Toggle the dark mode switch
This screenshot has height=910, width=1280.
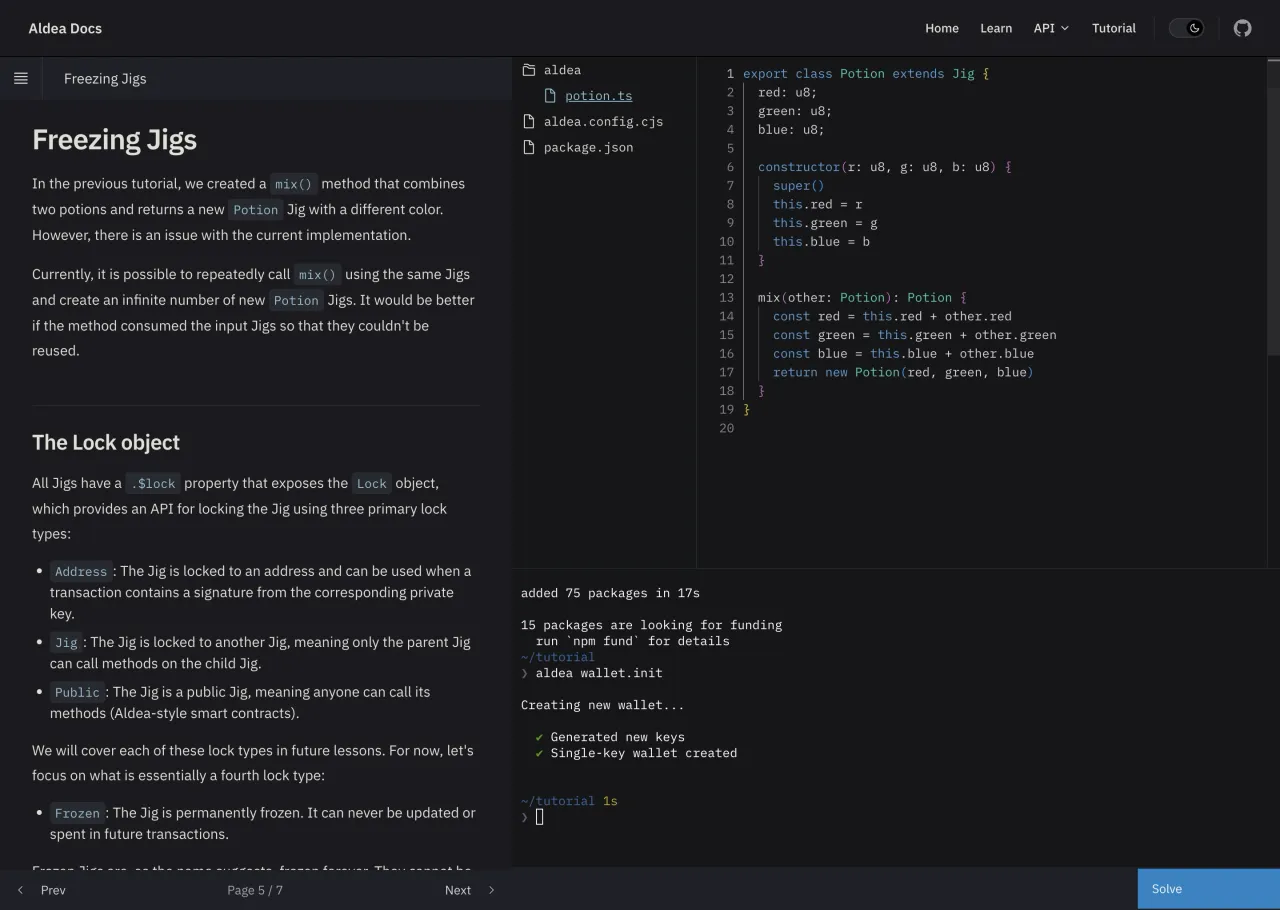pos(1186,28)
